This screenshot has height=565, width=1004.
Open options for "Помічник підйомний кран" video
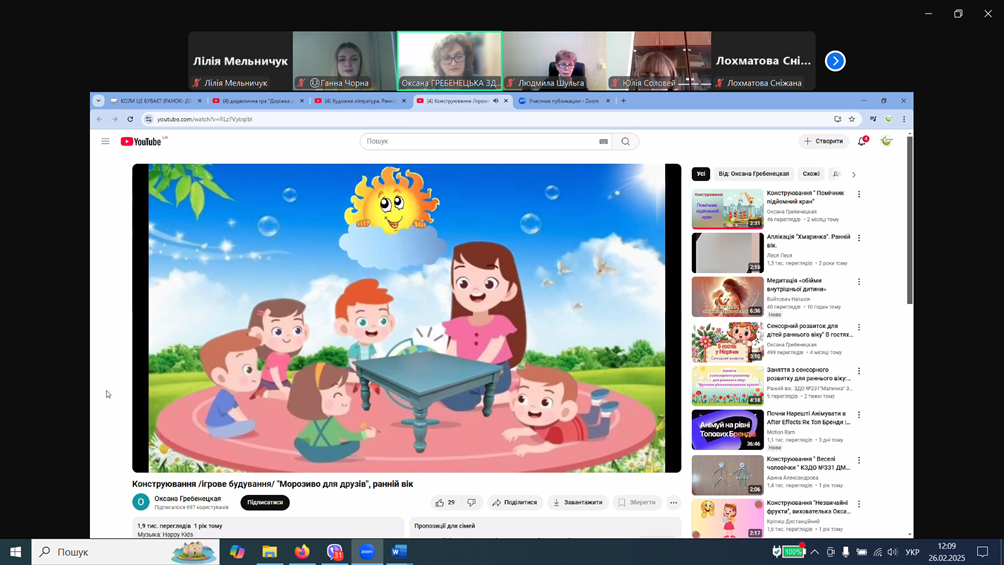point(859,194)
